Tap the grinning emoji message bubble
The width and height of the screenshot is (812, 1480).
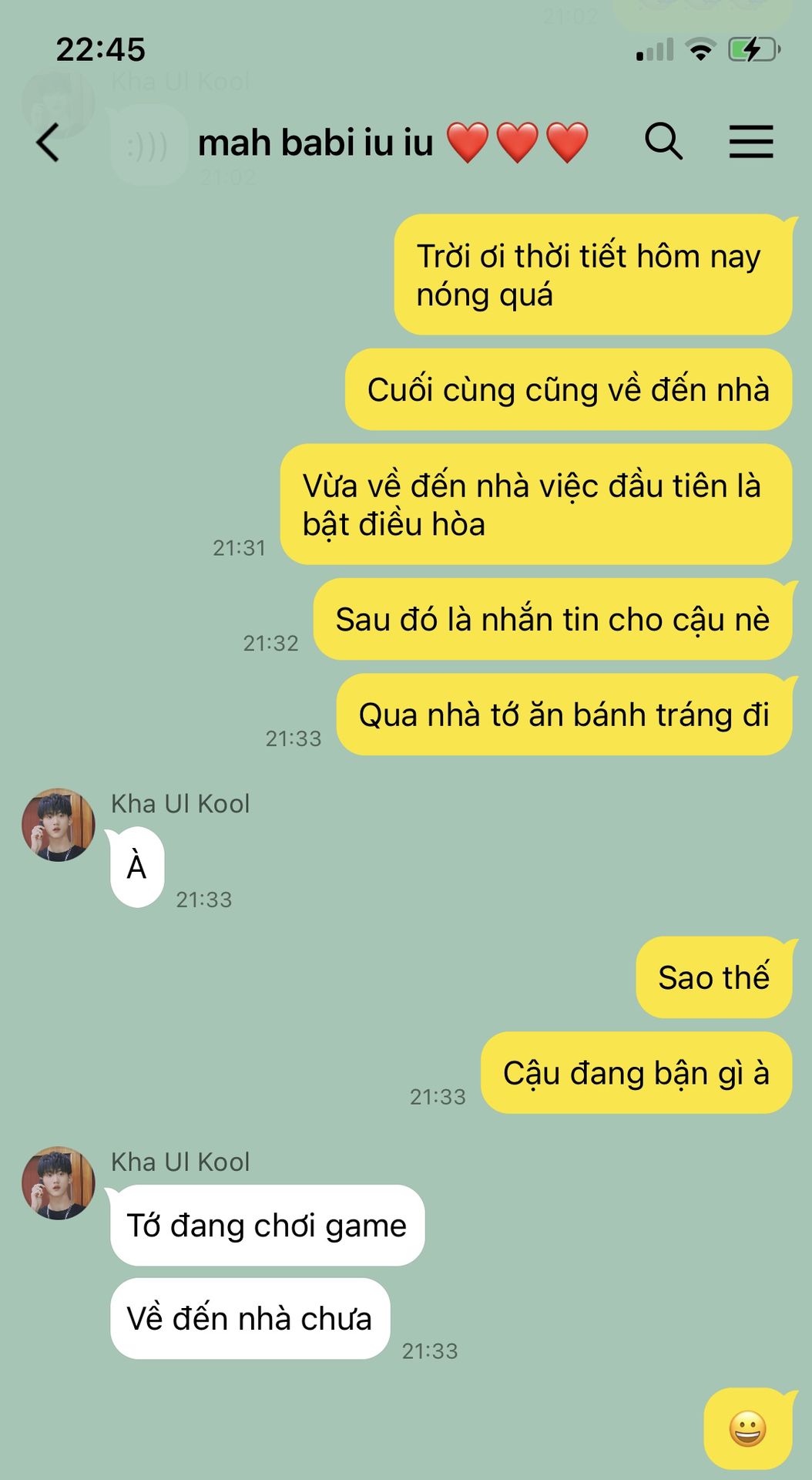click(748, 1428)
